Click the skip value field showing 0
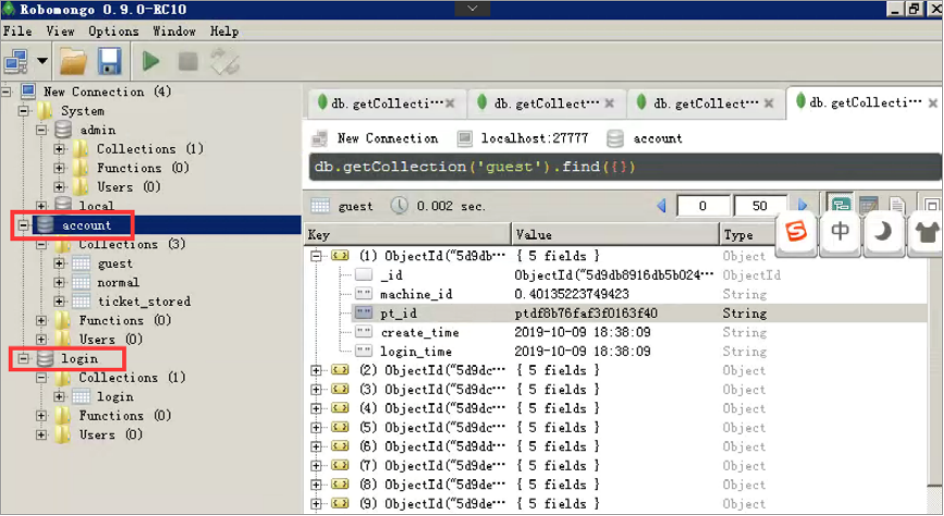 tap(703, 206)
